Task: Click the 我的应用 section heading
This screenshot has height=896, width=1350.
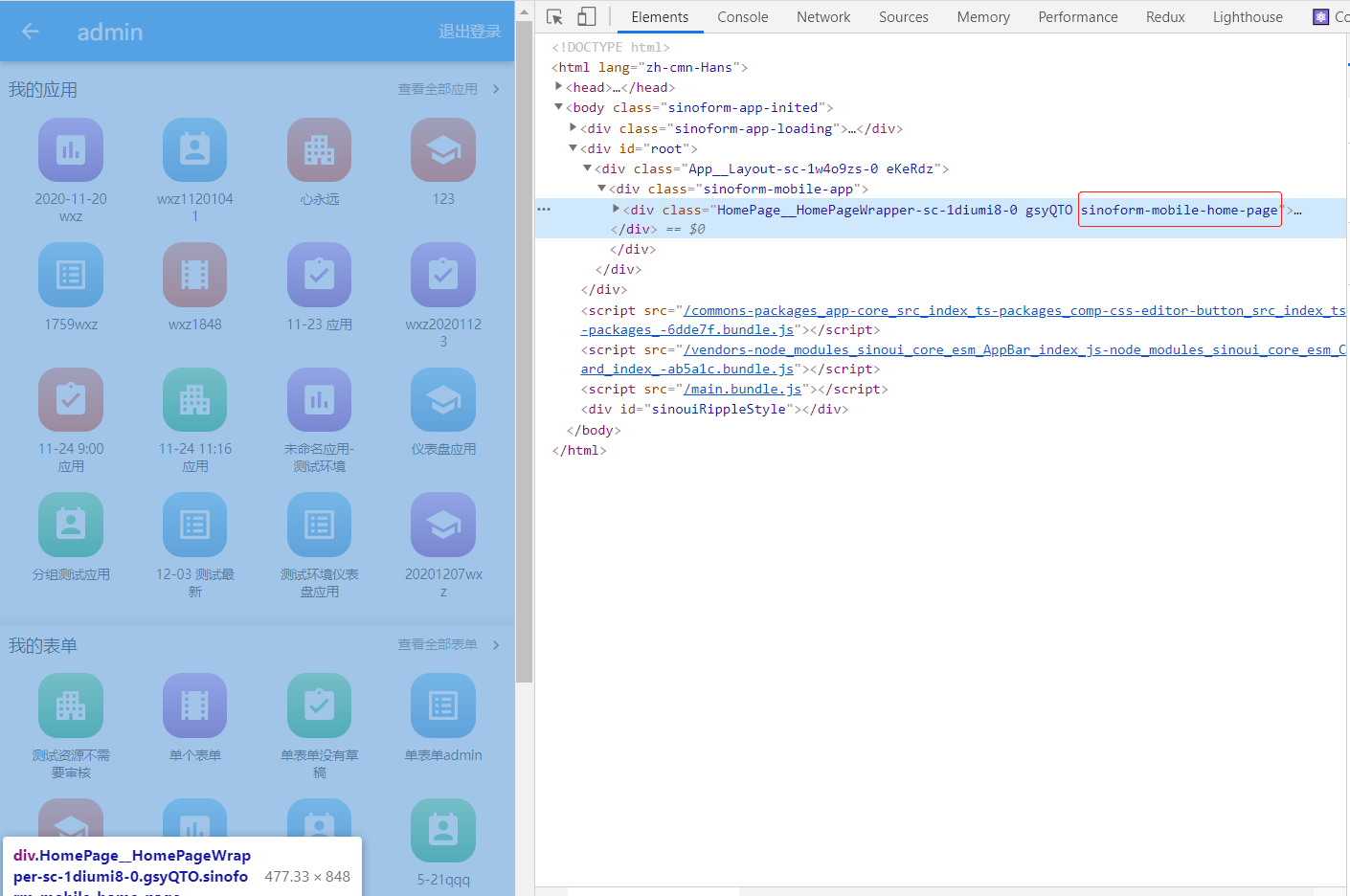Action: click(x=43, y=90)
